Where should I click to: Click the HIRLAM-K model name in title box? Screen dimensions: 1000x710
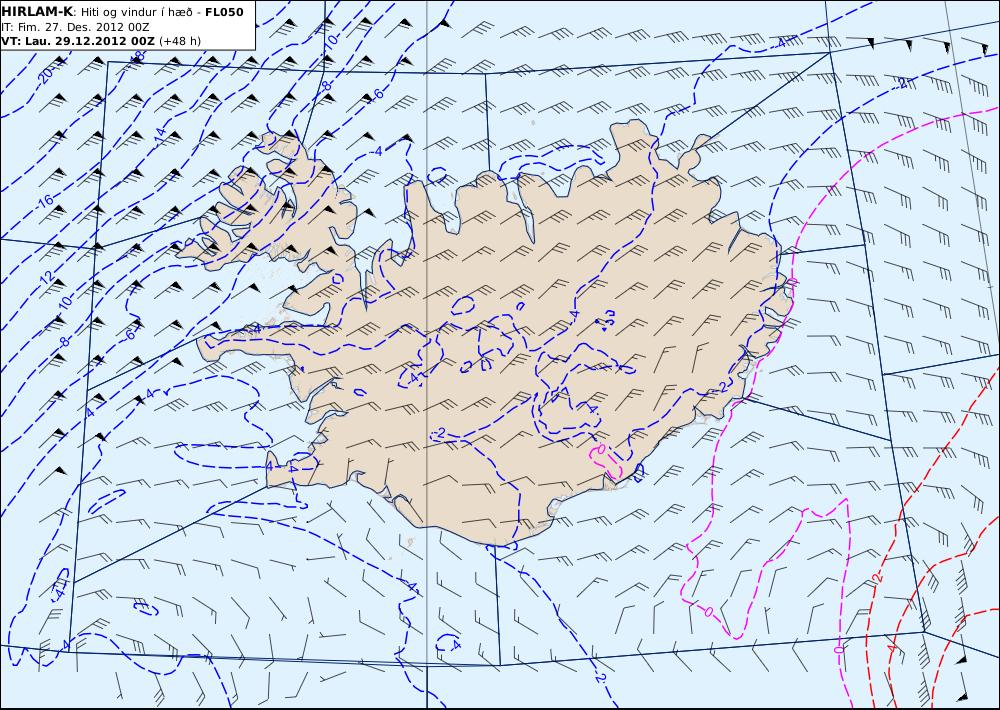pos(36,12)
